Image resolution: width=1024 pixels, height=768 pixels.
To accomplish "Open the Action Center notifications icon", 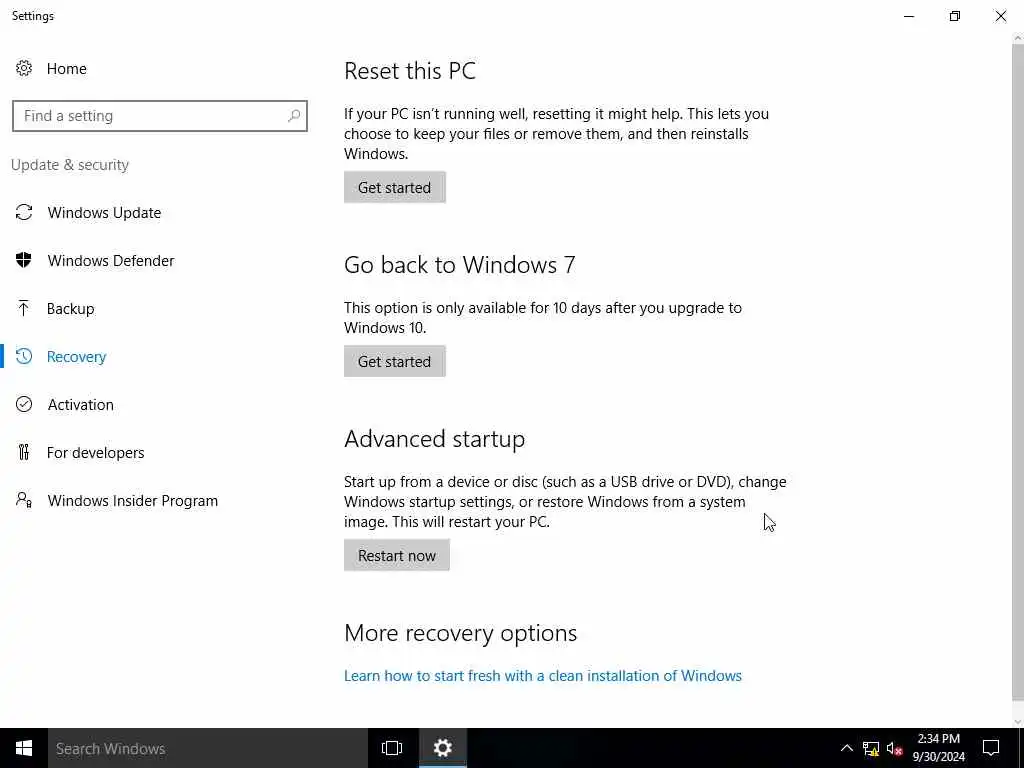I will pyautogui.click(x=991, y=748).
